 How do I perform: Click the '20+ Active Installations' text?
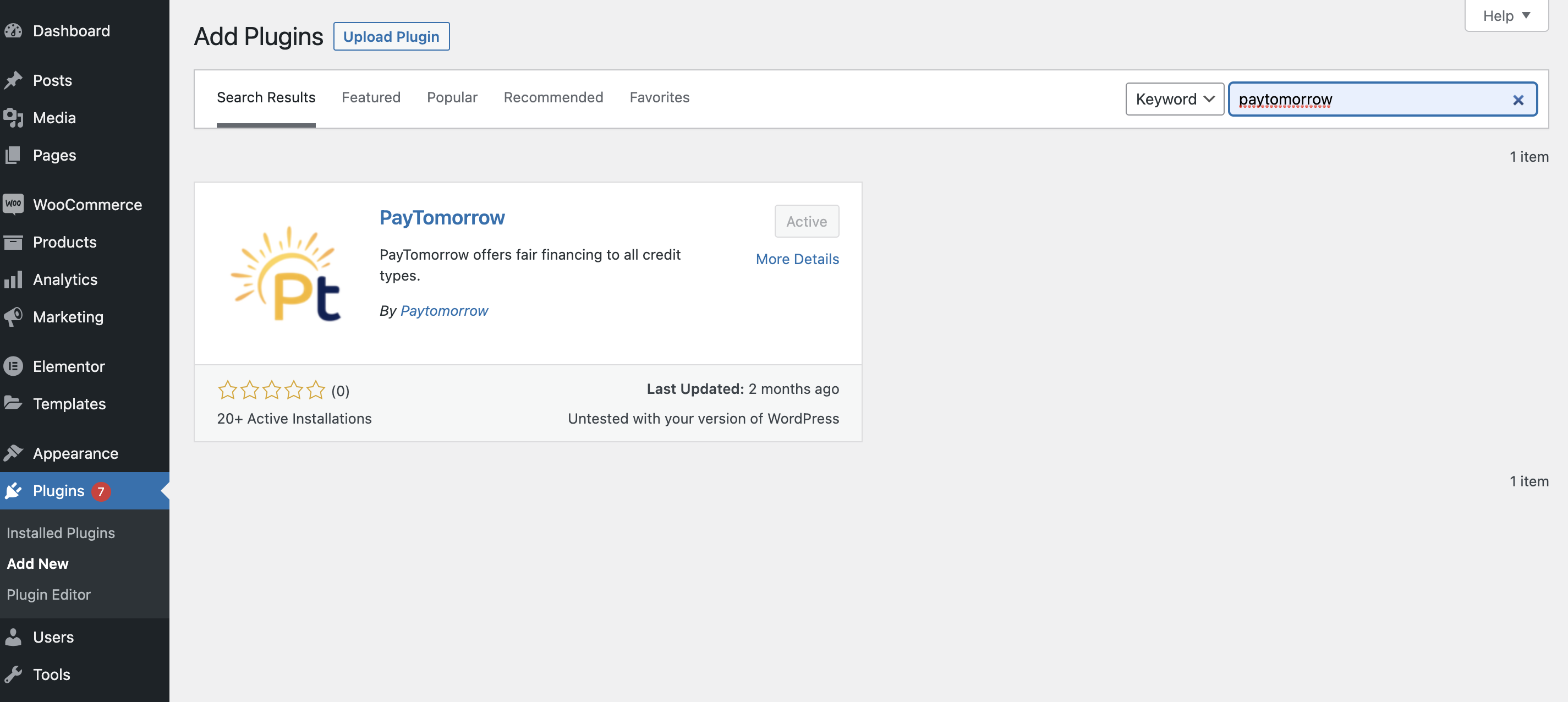294,419
